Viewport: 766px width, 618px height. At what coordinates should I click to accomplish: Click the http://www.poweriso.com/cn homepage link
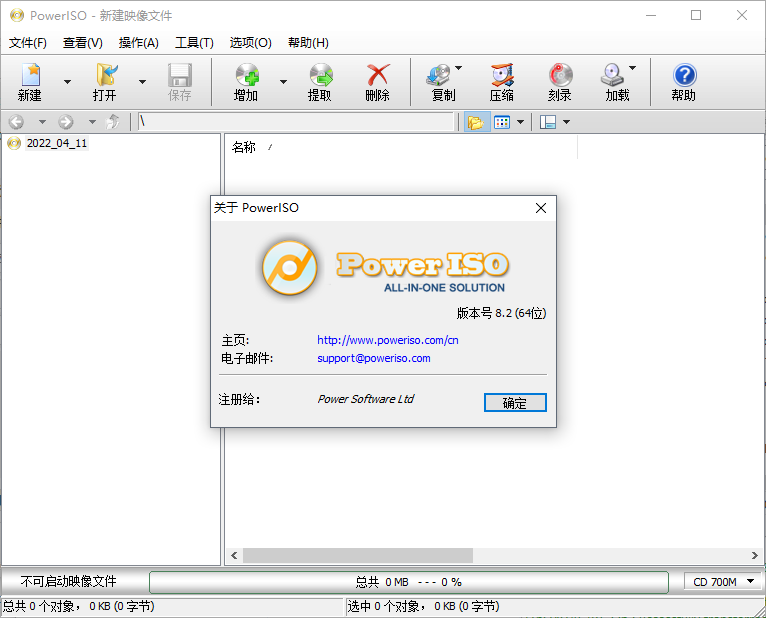coord(387,340)
